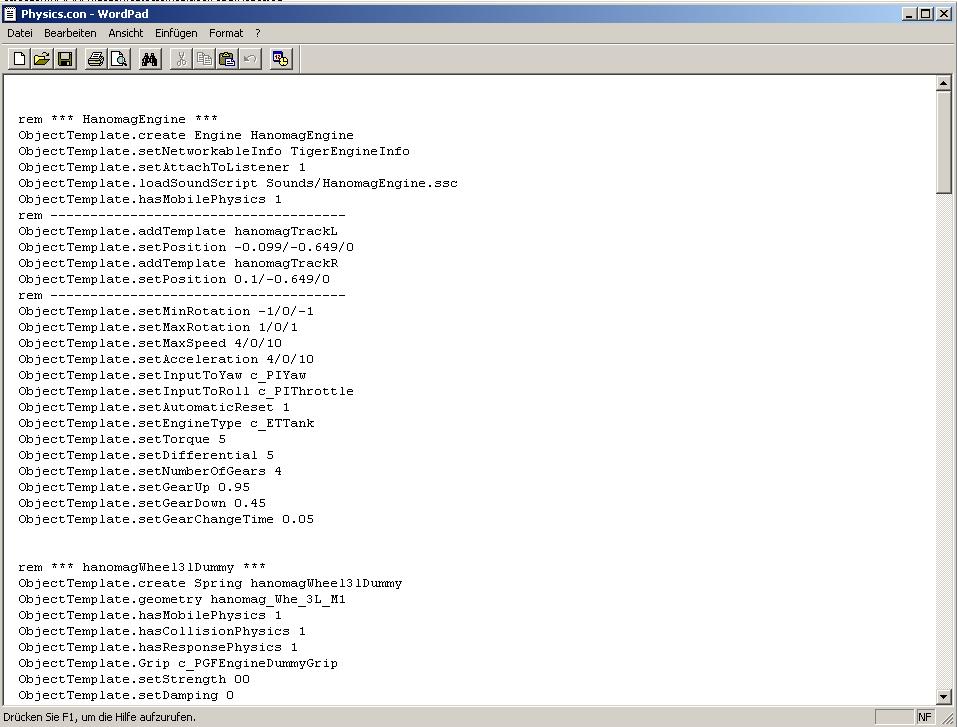The width and height of the screenshot is (957, 727).
Task: Click the line 'hasResponsePhysics 1'
Action: coord(158,647)
